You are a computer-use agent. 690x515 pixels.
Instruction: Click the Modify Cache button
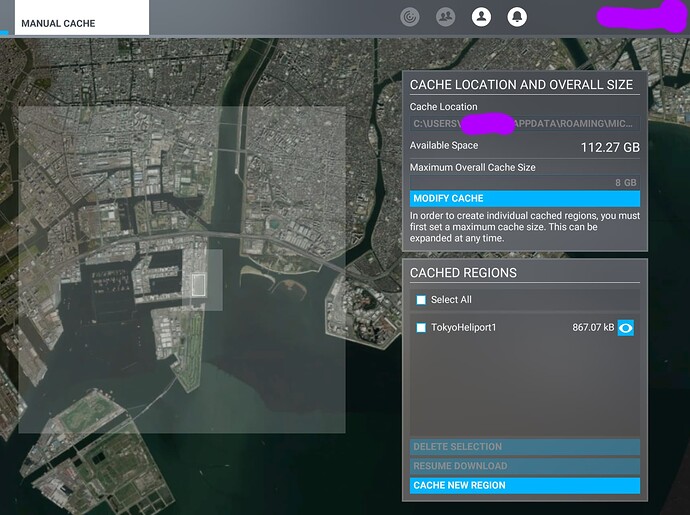(525, 199)
